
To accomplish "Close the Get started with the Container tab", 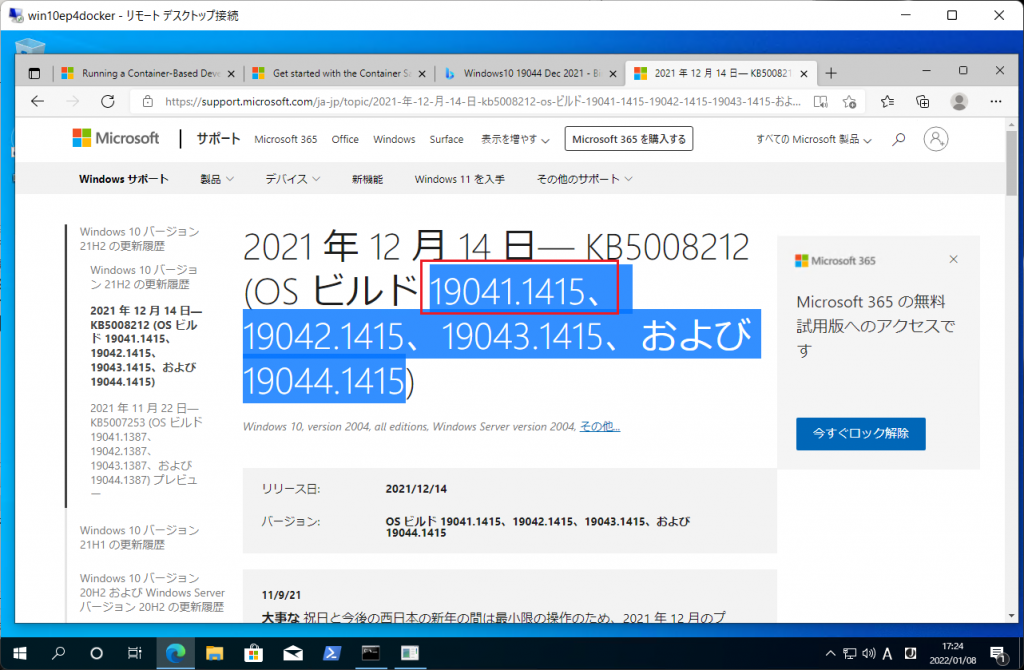I will click(x=422, y=74).
